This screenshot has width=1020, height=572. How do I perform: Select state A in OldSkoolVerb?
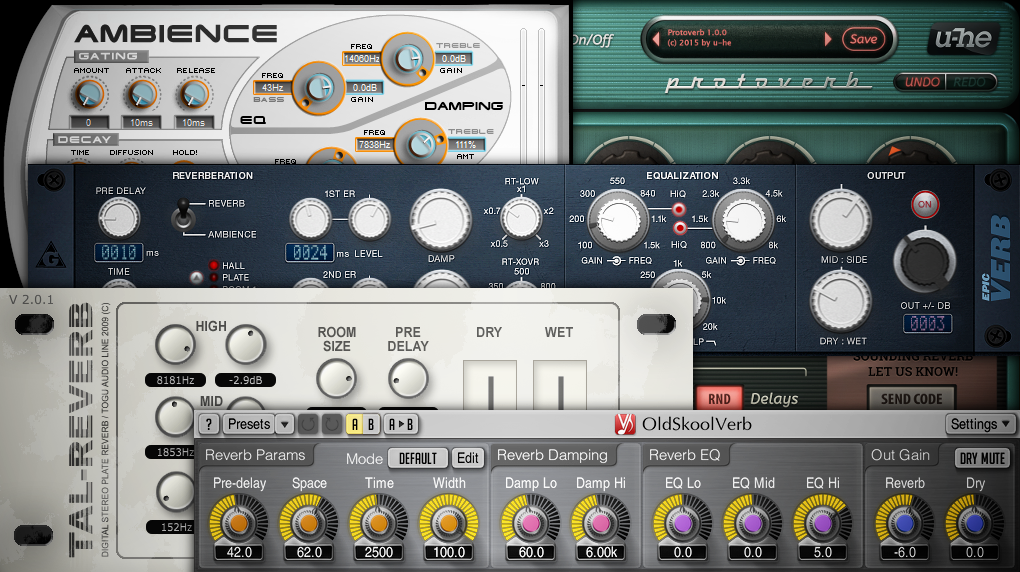tap(355, 424)
